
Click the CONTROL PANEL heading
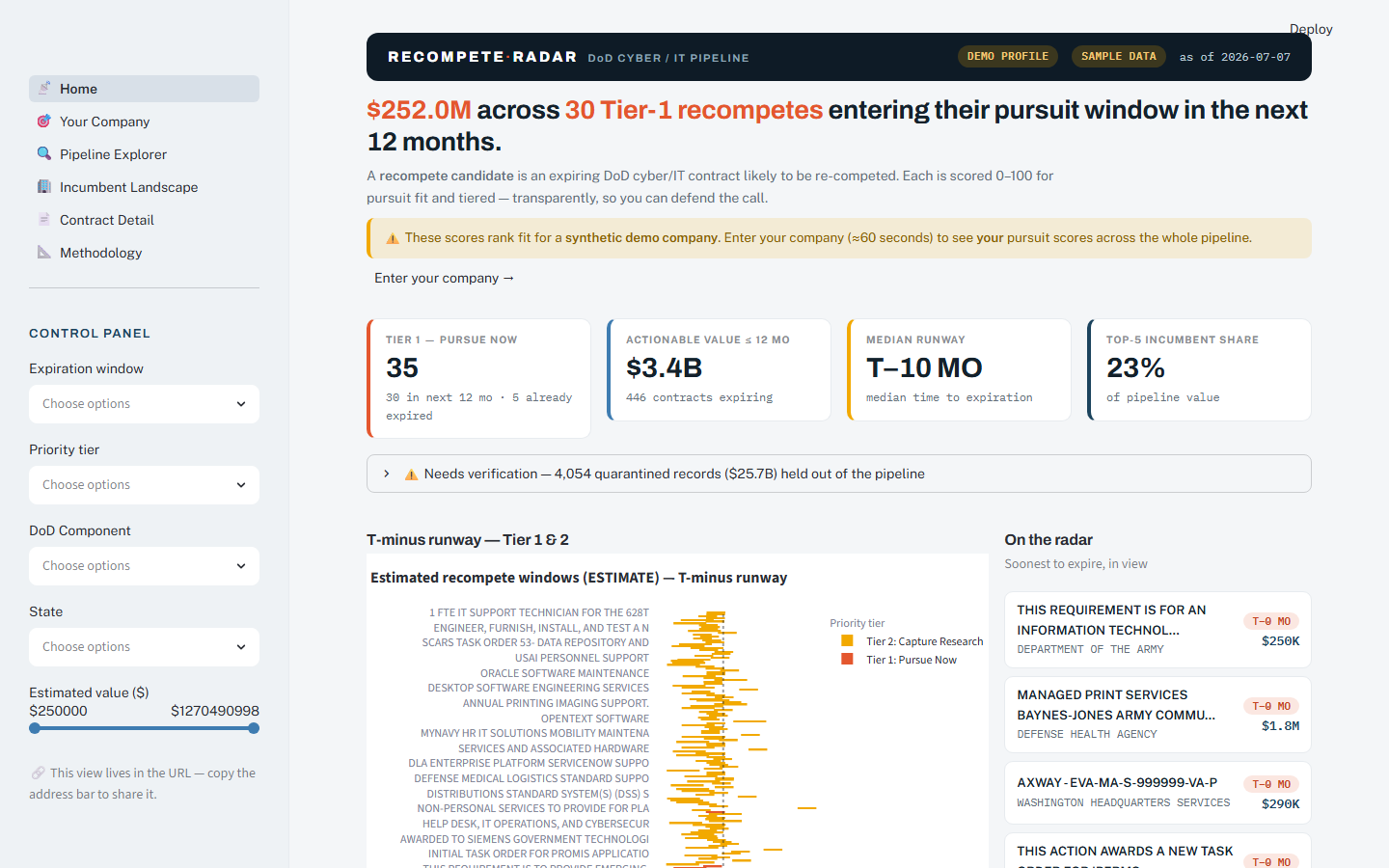tap(90, 333)
